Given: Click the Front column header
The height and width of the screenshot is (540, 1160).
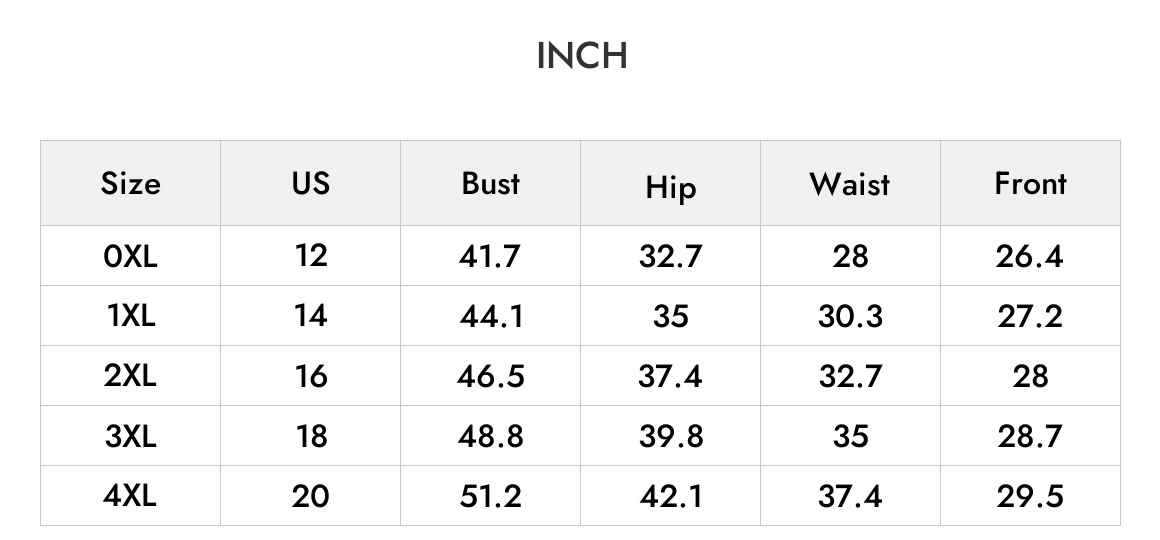Looking at the screenshot, I should click(1030, 183).
